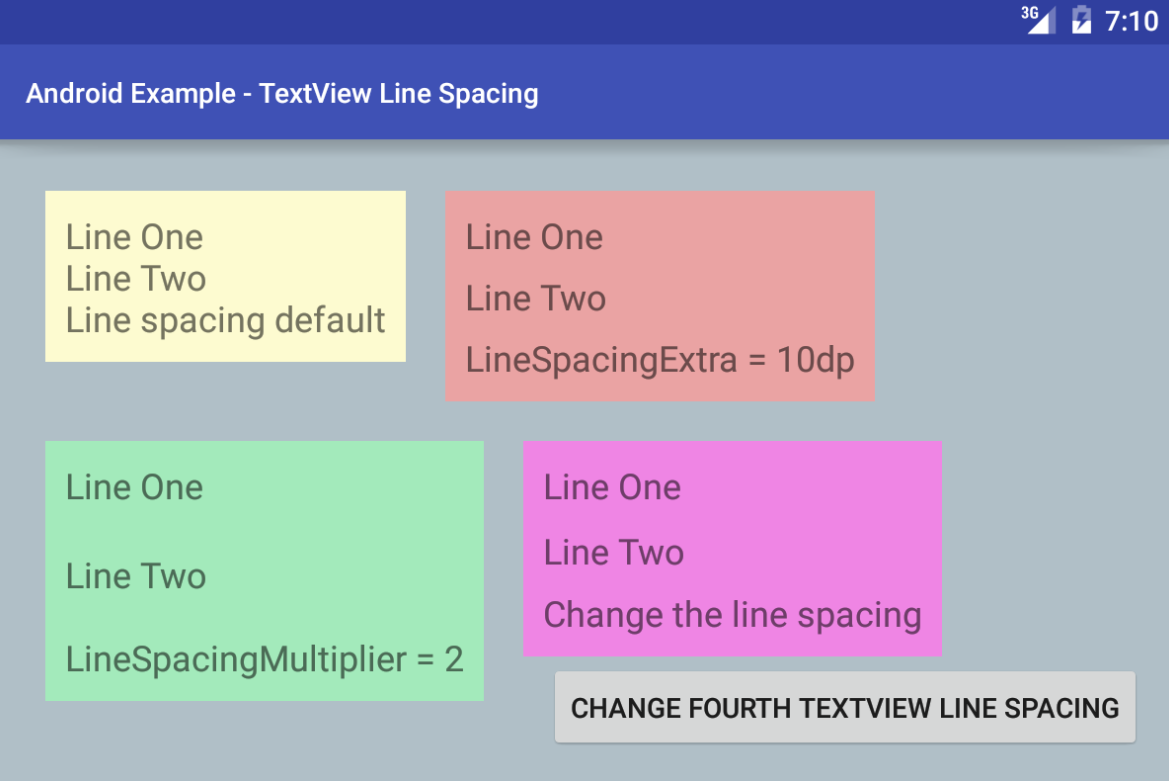This screenshot has width=1169, height=781.
Task: Tap the 3G signal strength icon
Action: click(x=1039, y=20)
